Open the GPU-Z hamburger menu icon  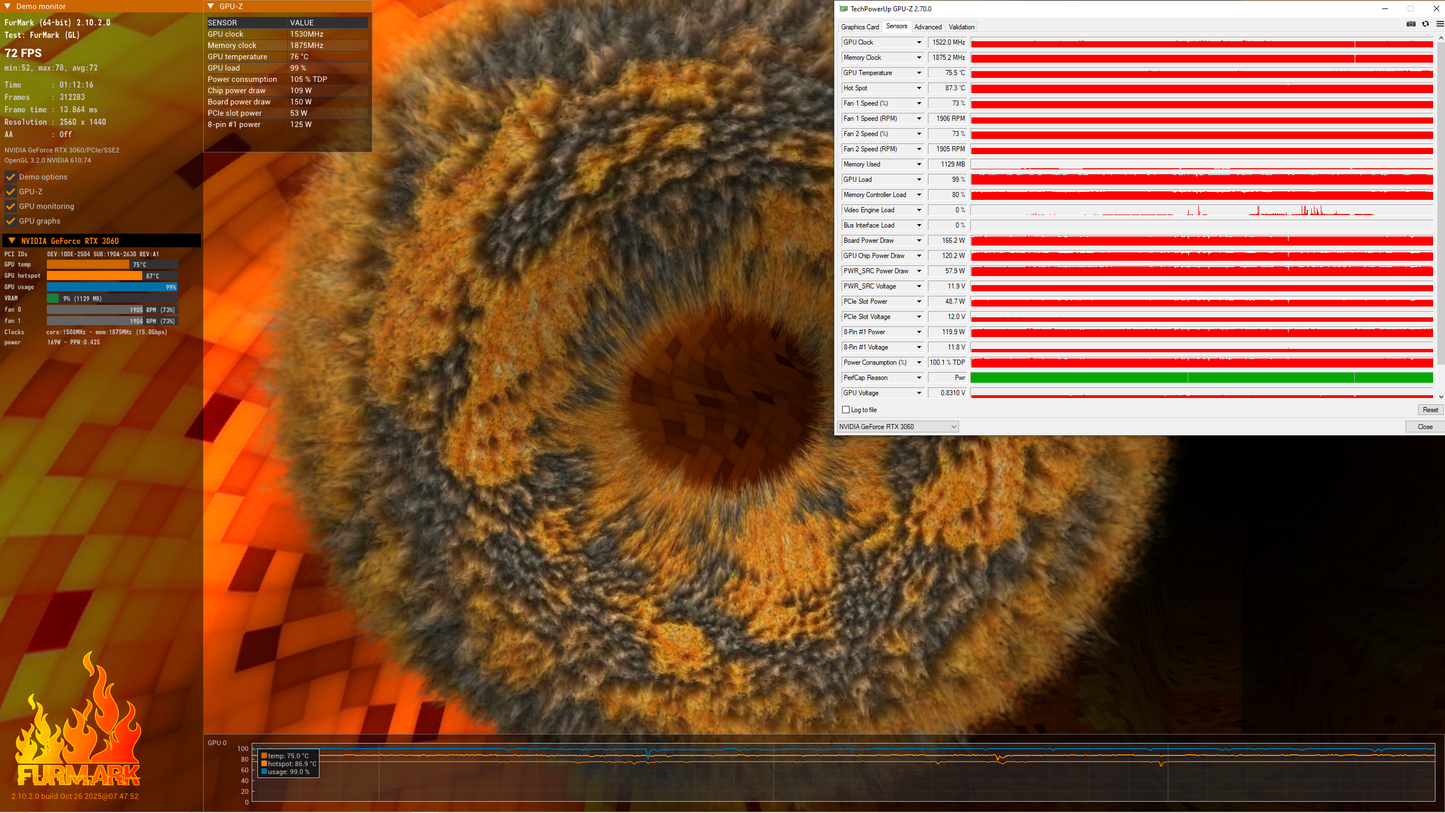(1439, 24)
